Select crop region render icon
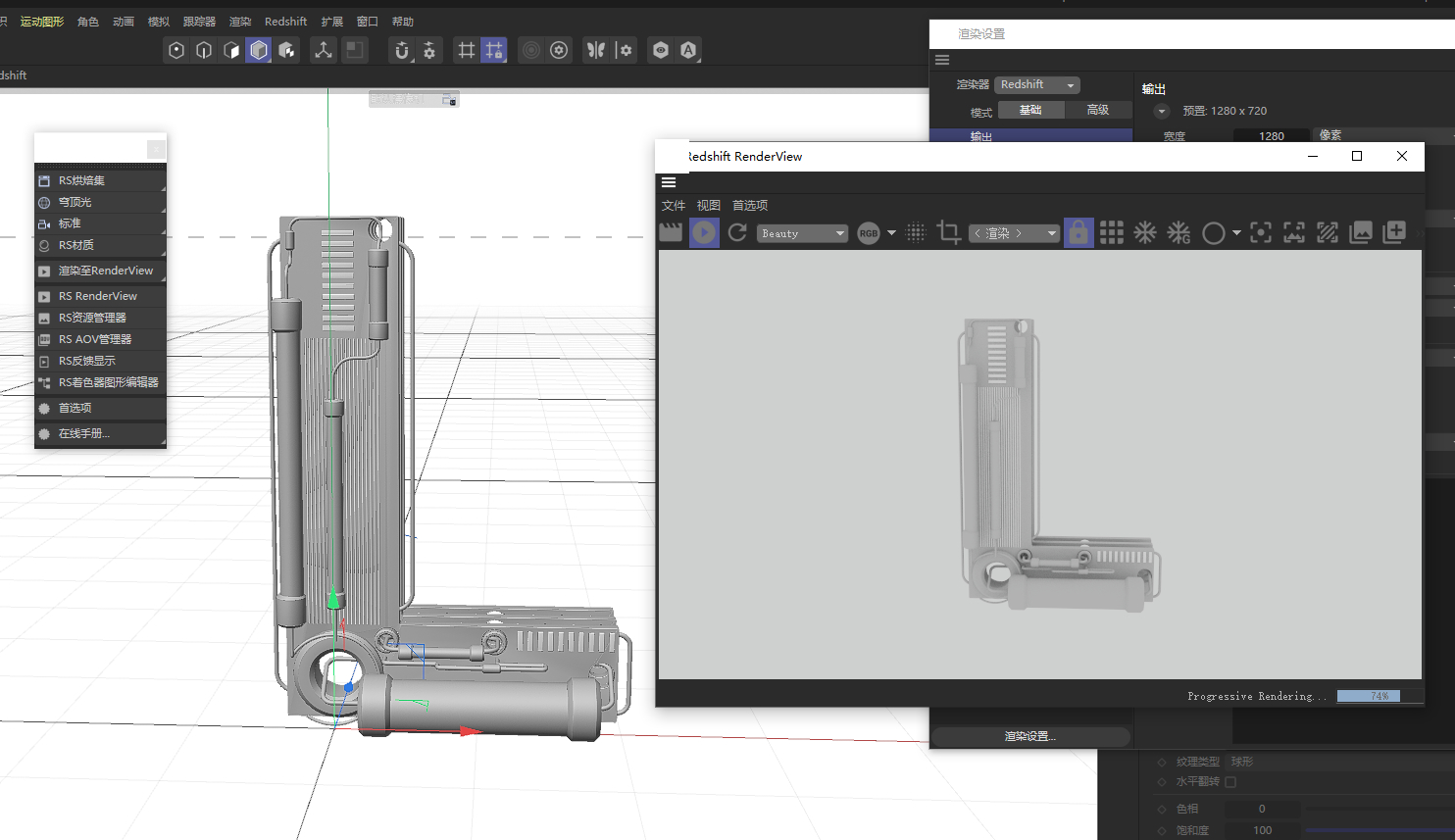 948,232
